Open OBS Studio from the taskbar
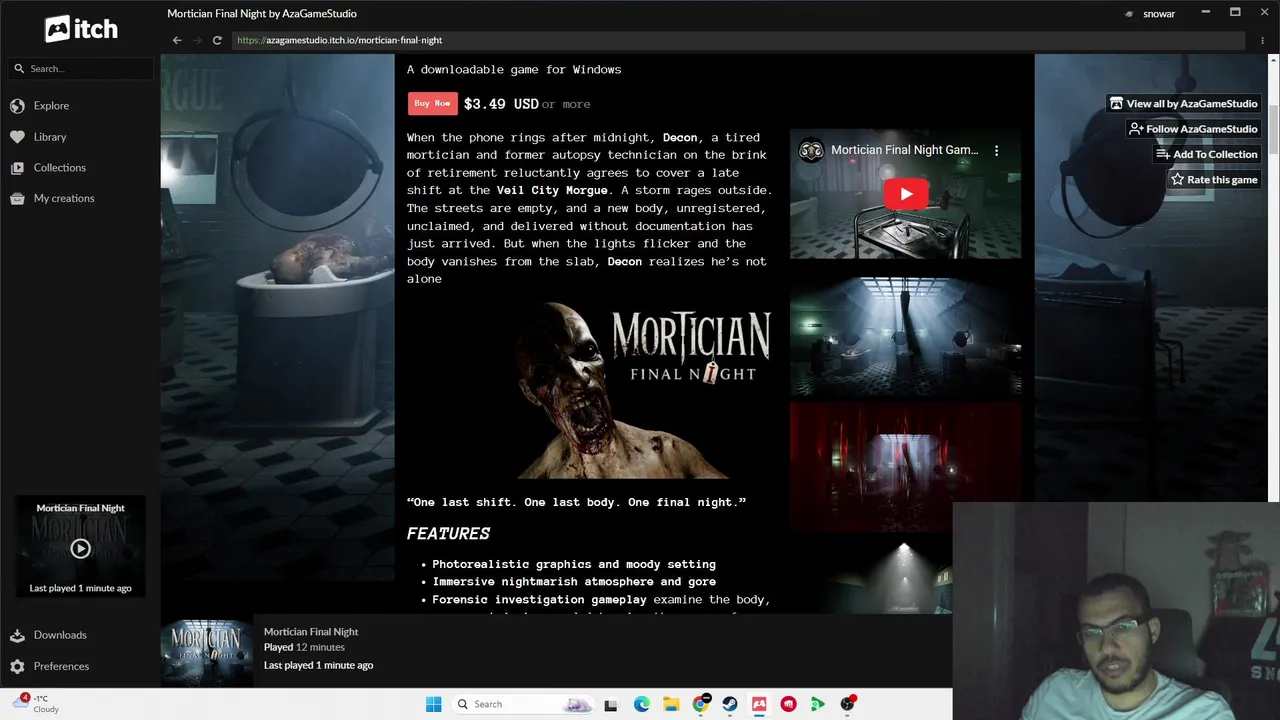 pos(848,705)
